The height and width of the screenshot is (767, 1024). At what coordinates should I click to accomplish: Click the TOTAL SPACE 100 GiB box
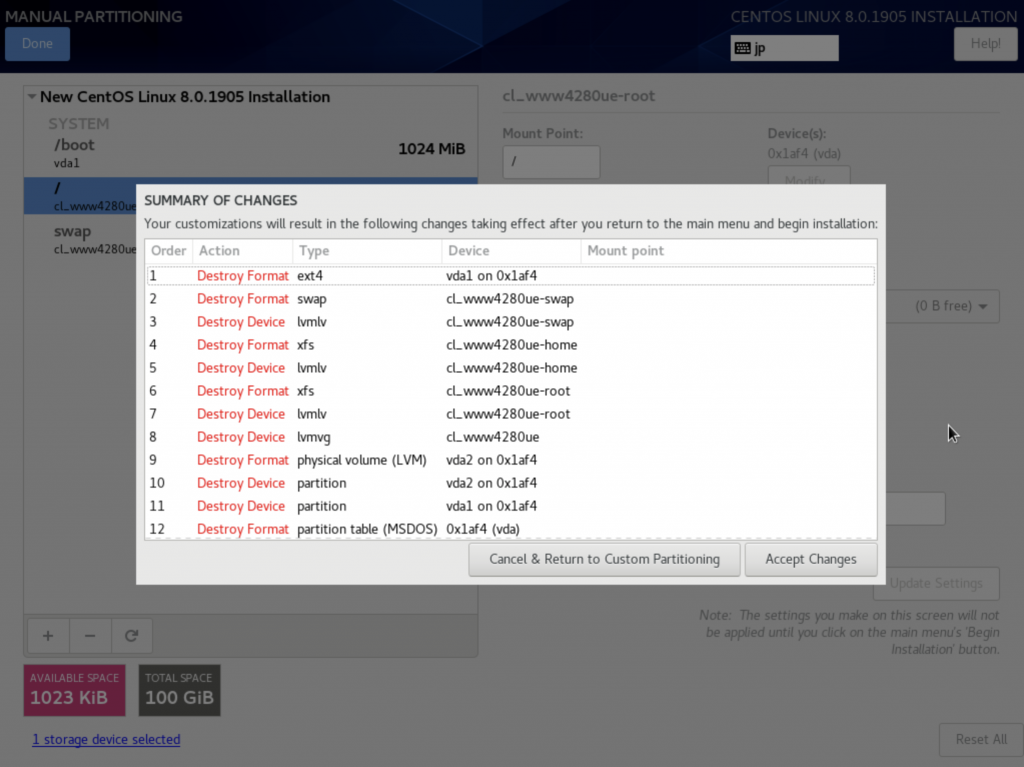[x=180, y=691]
